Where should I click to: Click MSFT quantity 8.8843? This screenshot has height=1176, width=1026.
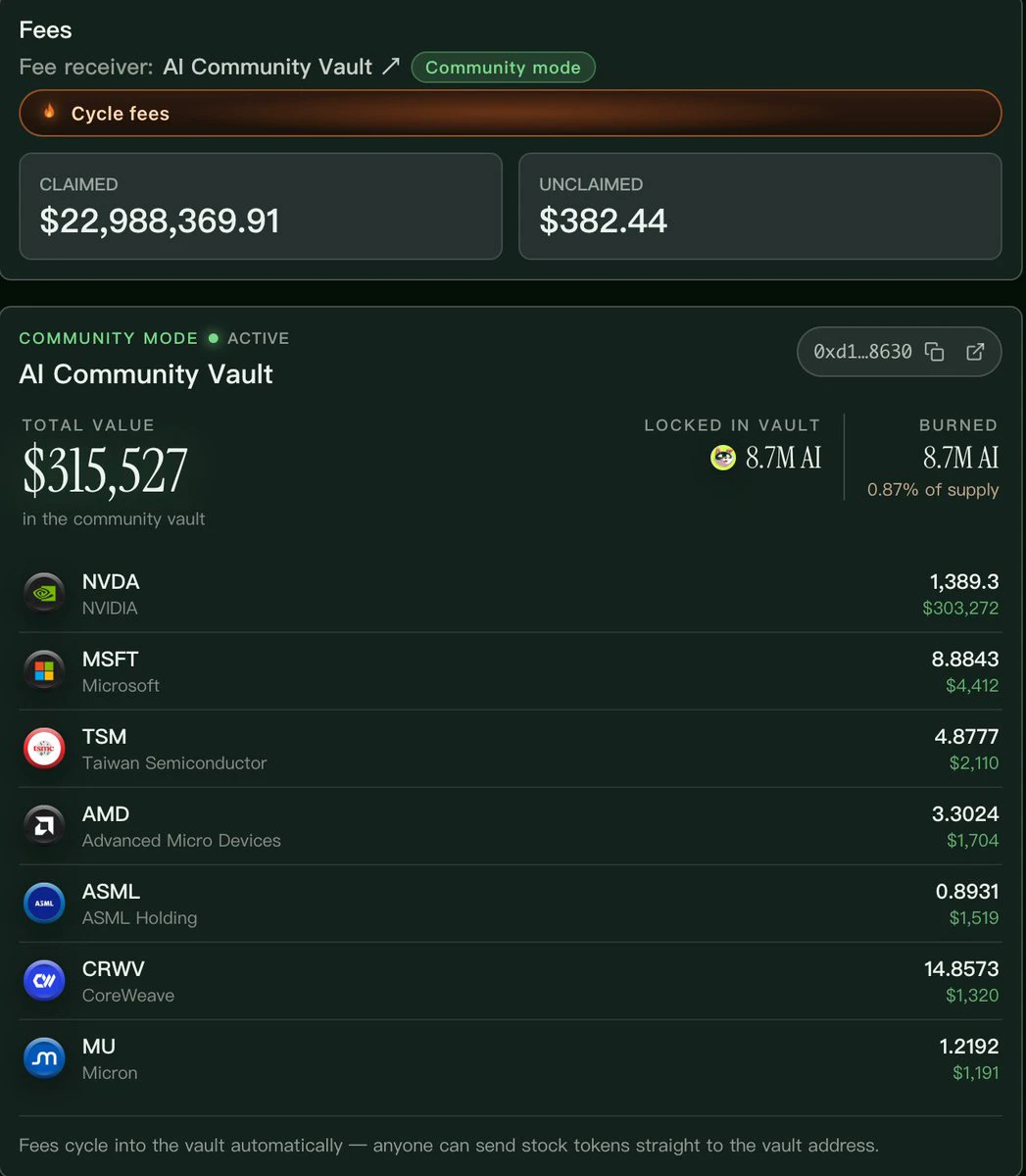click(x=965, y=660)
